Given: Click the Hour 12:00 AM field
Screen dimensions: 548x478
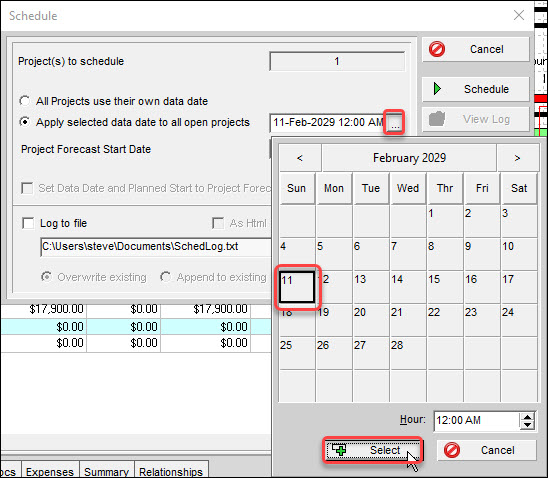Looking at the screenshot, I should tap(477, 420).
